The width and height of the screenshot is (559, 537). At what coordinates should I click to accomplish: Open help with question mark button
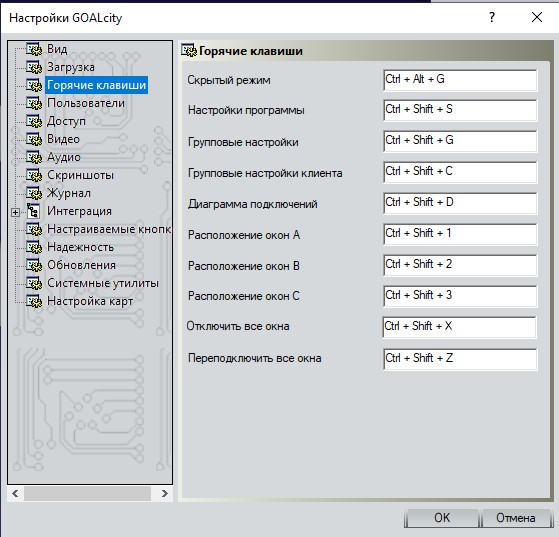point(492,17)
